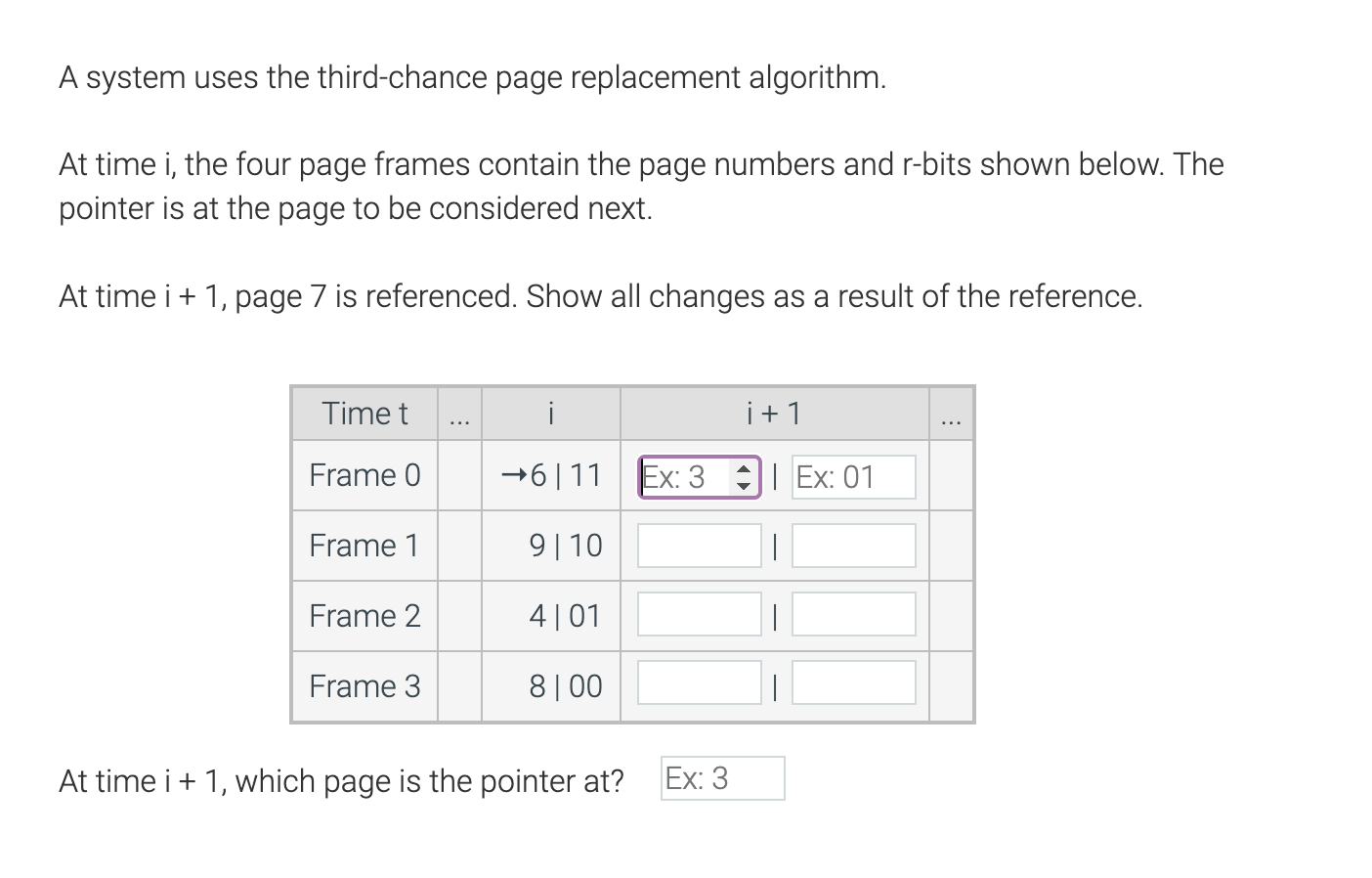Select the Frame 1 r-bits input
Viewport: 1372px width, 878px height.
tap(854, 546)
